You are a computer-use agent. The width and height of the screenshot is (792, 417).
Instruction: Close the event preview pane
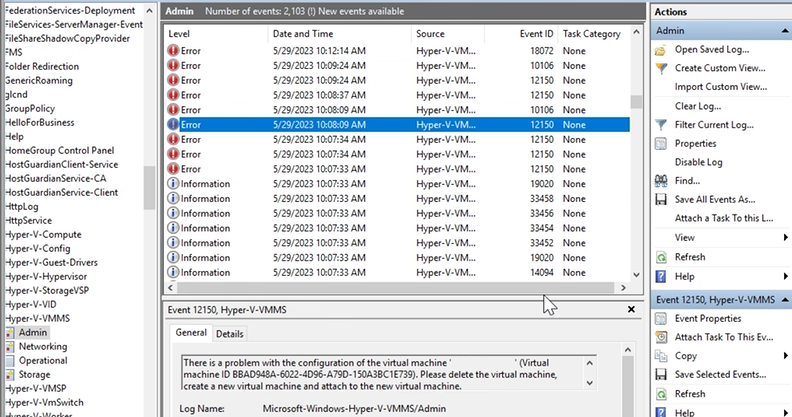[631, 309]
